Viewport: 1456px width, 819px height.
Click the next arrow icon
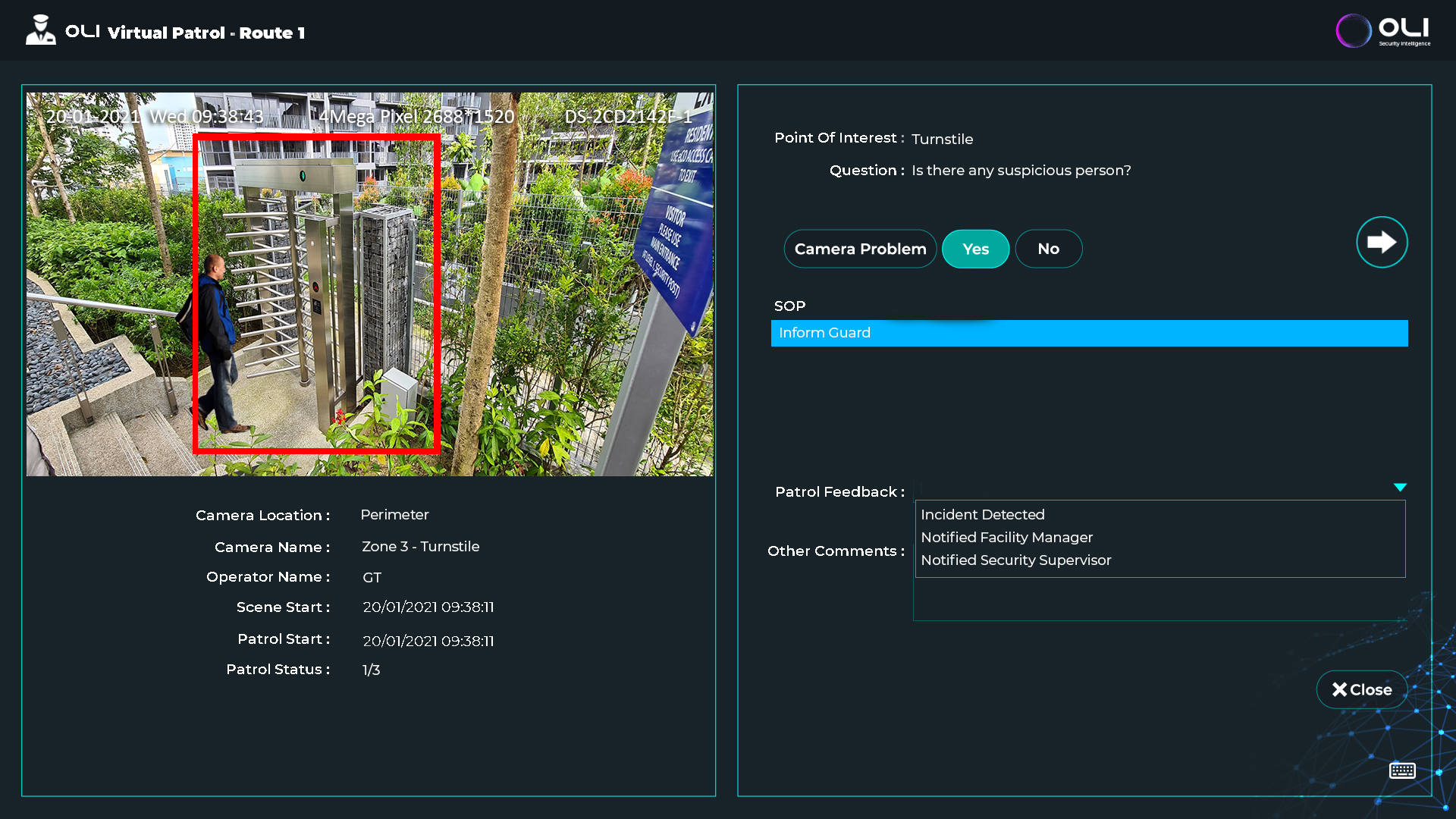(1382, 242)
